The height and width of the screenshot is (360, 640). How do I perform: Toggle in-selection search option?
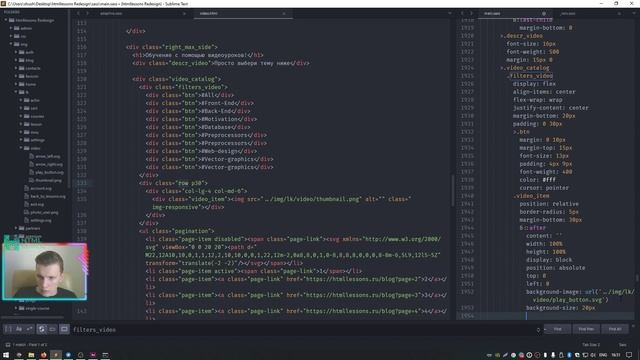coord(53,329)
